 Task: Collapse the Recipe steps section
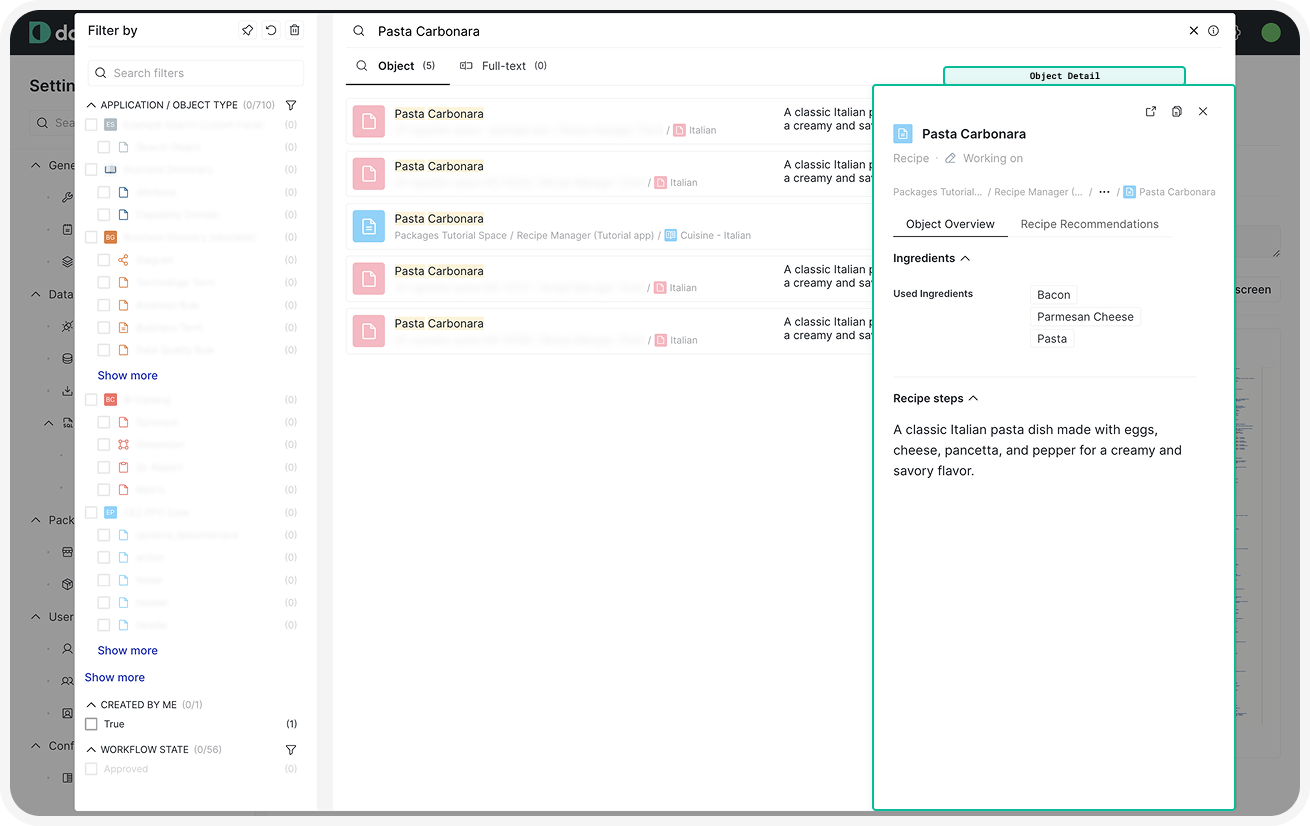pyautogui.click(x=973, y=398)
